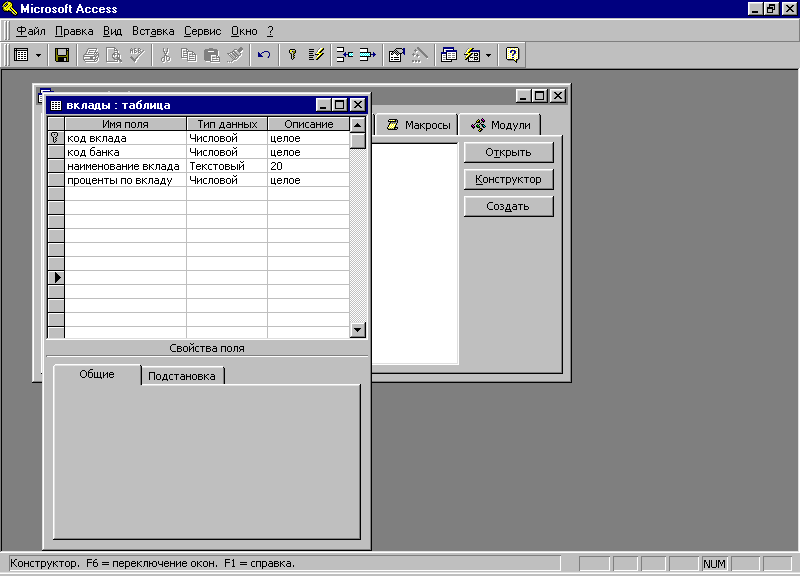Click scroll down arrow in table grid
The height and width of the screenshot is (576, 800).
(358, 330)
